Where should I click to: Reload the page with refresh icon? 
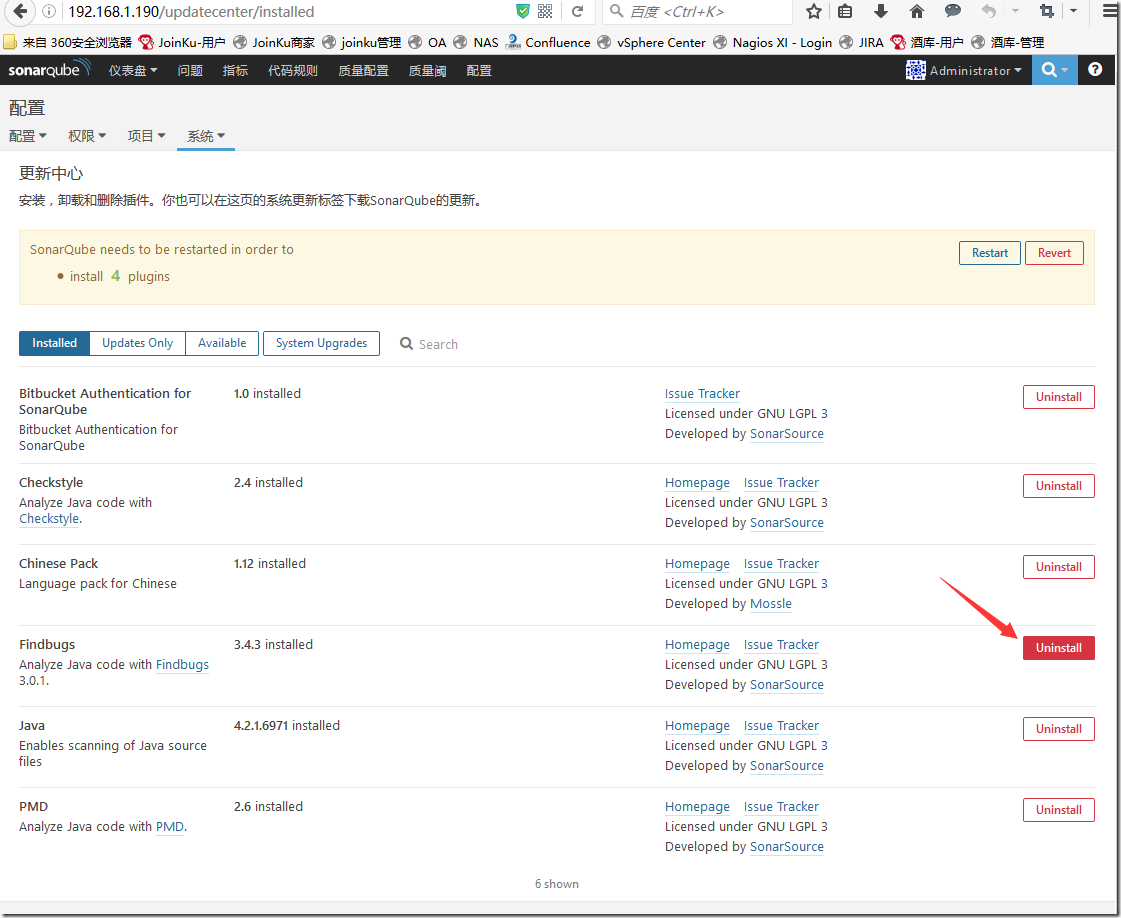click(578, 11)
